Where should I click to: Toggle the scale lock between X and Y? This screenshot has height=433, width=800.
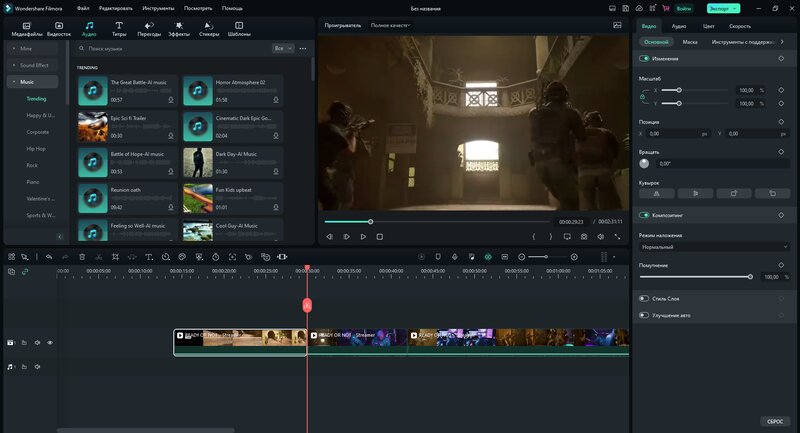click(642, 96)
